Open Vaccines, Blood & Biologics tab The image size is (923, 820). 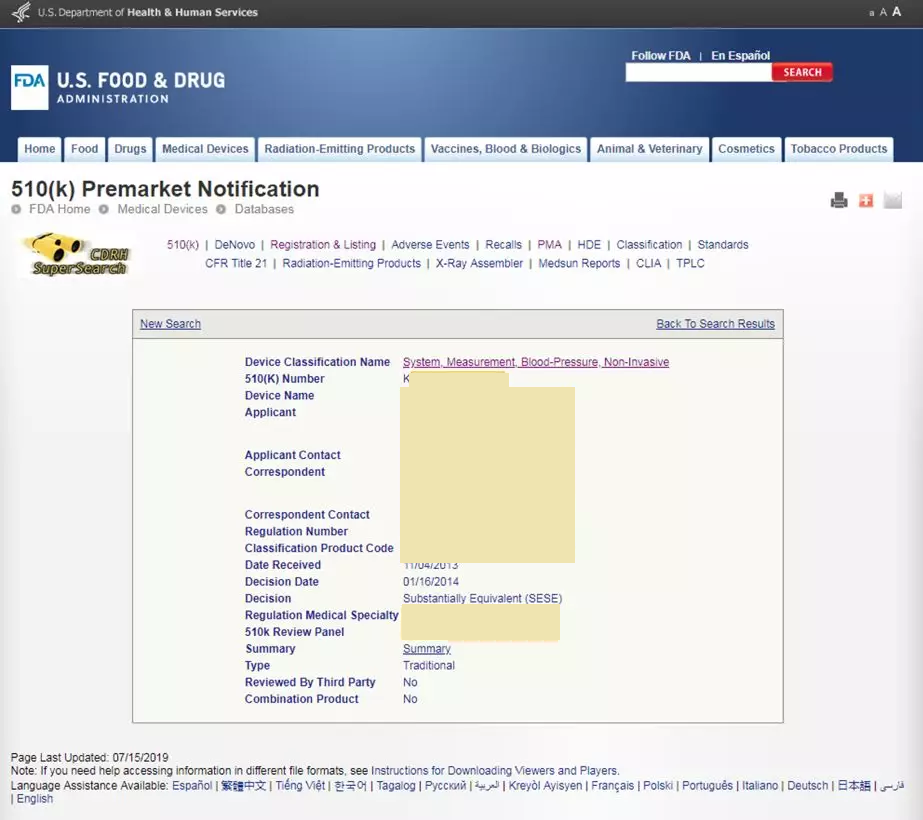coord(506,149)
